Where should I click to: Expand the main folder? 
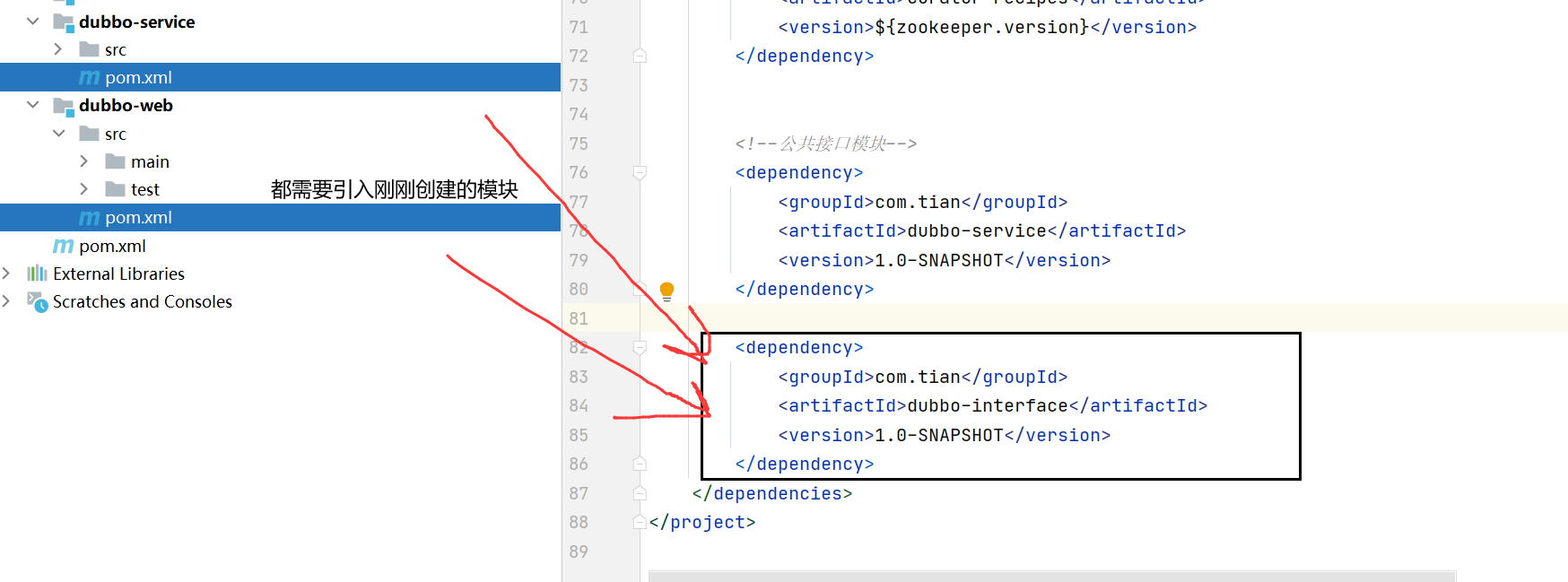pos(84,161)
